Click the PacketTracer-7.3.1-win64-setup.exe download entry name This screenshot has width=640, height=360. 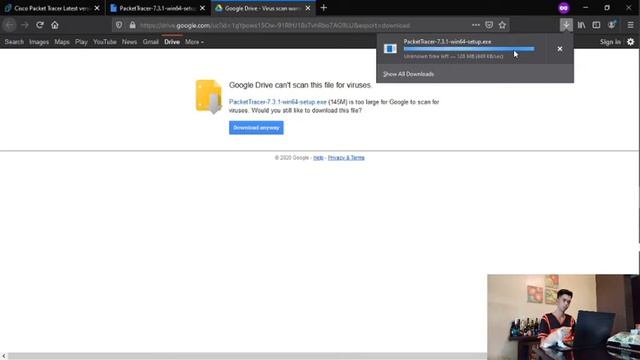[x=447, y=42]
